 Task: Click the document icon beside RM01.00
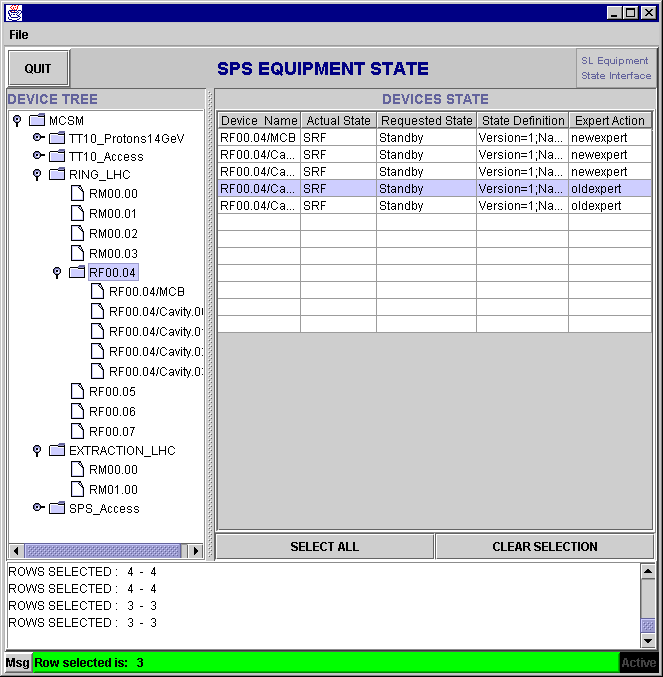(x=77, y=489)
